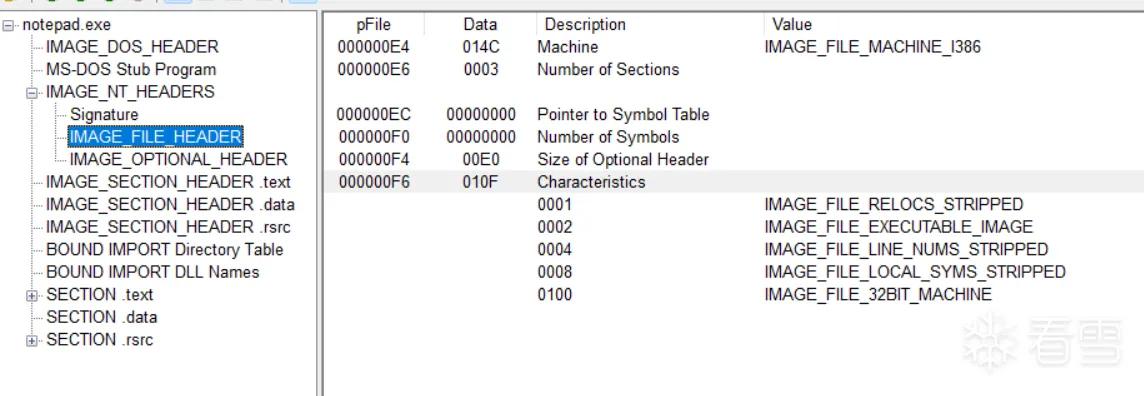Select IMAGE_SECTION_HEADER .text entry
The width and height of the screenshot is (1144, 396).
169,182
